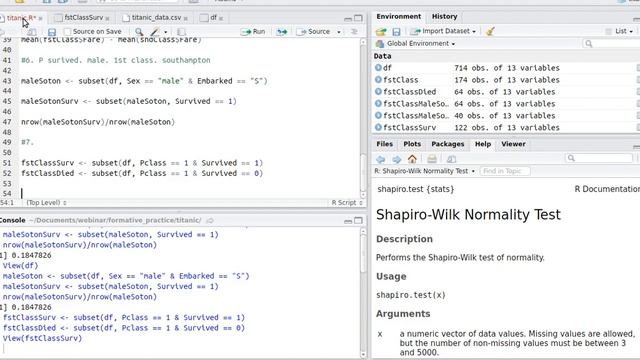Switch to the fstClassSurv tab
The height and width of the screenshot is (360, 640).
point(84,18)
